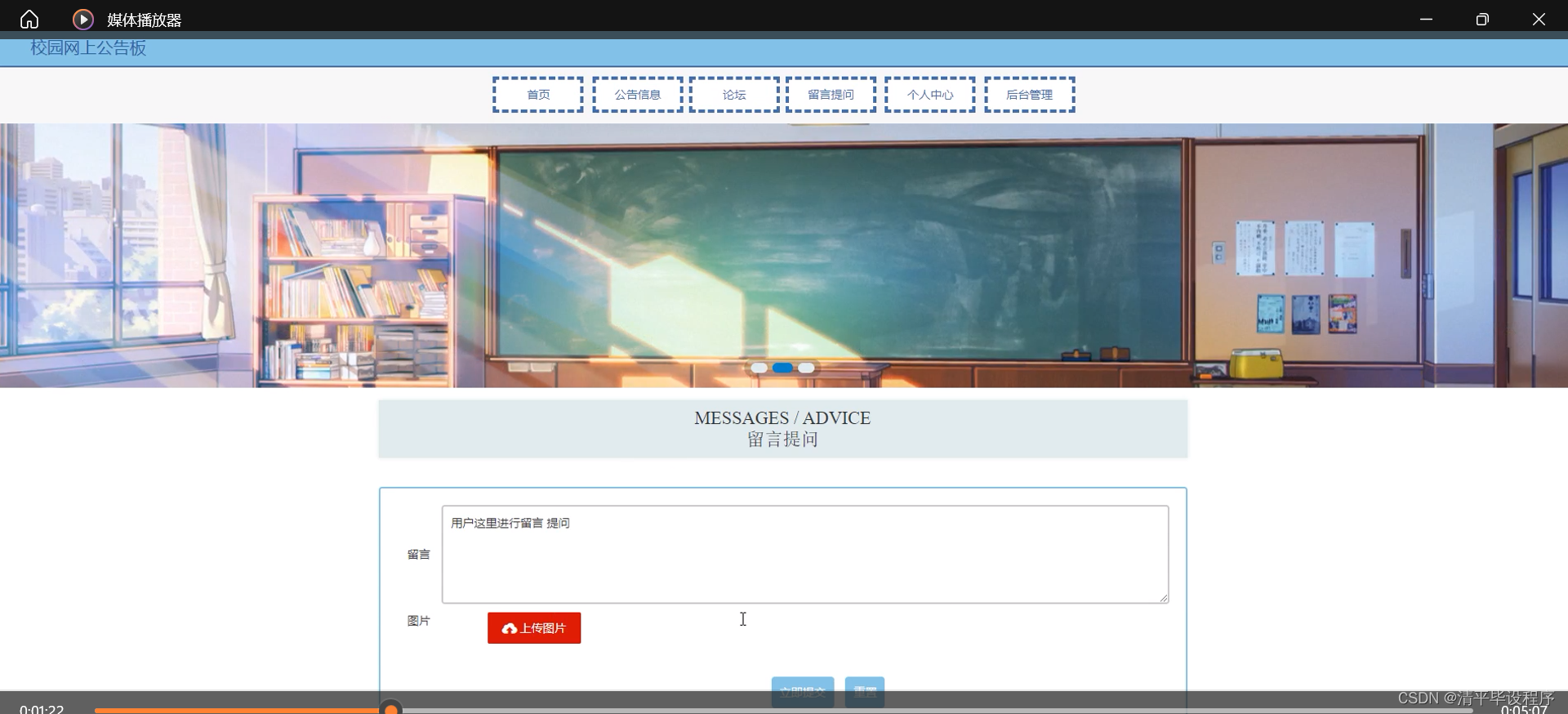The width and height of the screenshot is (1568, 714).
Task: Select the active blue carousel indicator
Action: click(x=782, y=368)
